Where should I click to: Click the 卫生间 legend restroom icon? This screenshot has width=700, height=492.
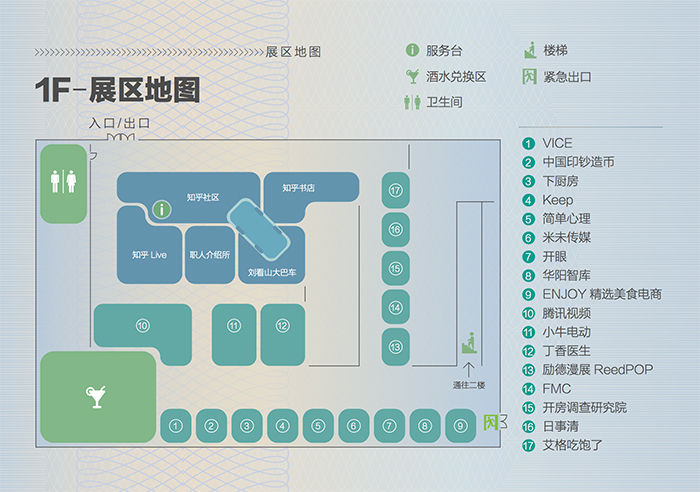coord(412,102)
